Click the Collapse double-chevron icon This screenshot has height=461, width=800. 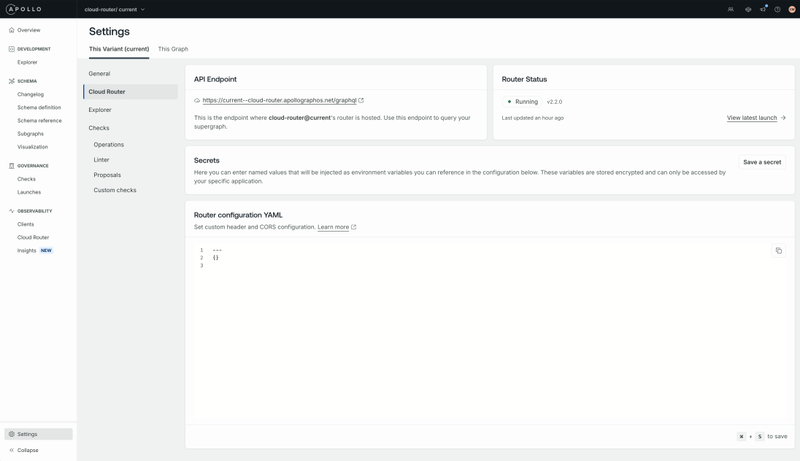click(11, 450)
